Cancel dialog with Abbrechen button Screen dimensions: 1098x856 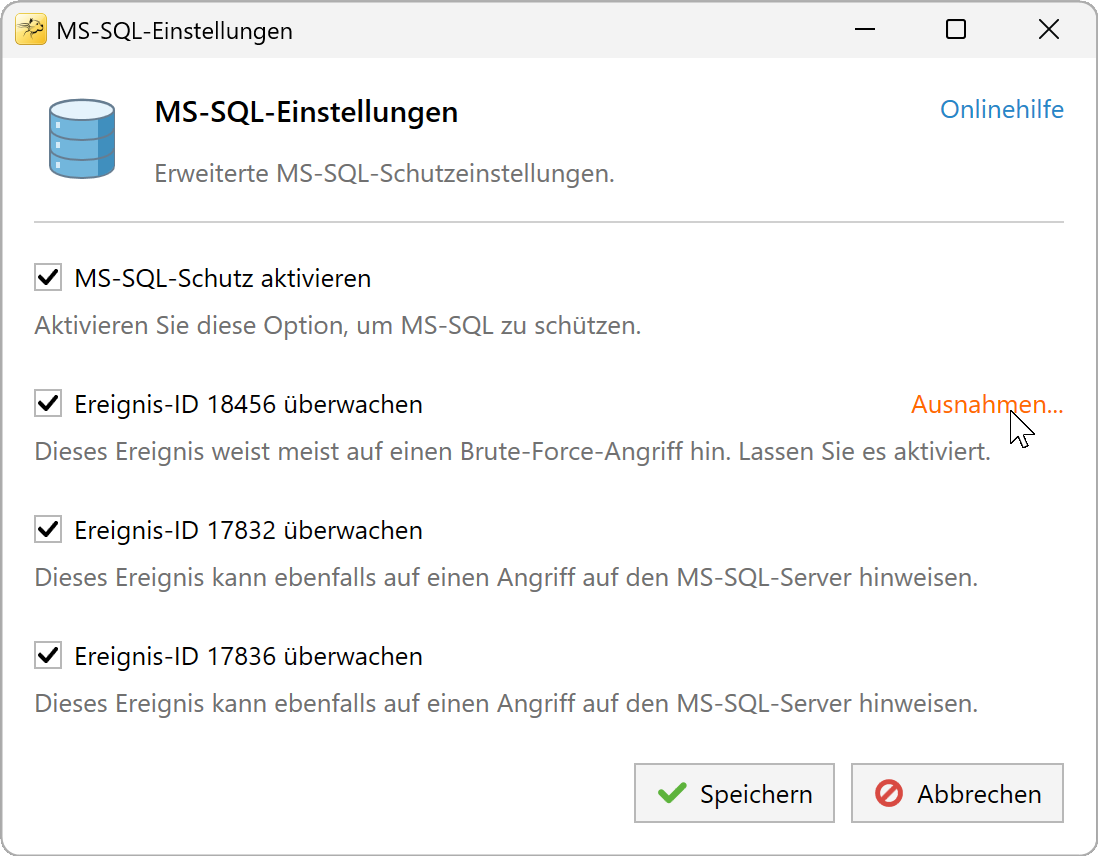(957, 793)
